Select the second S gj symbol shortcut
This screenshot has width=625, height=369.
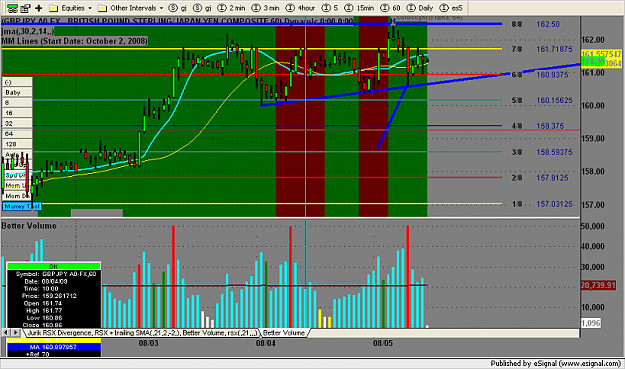202,8
